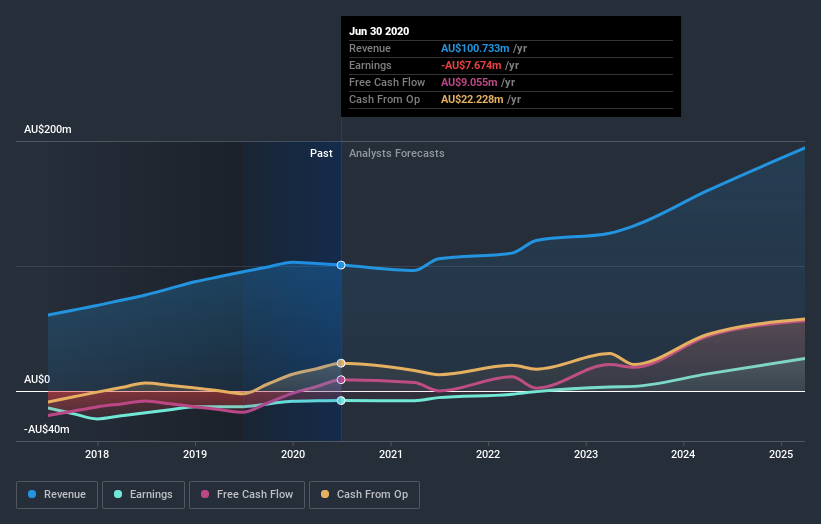Click the teal Earnings legend dot
This screenshot has width=821, height=524.
[118, 494]
